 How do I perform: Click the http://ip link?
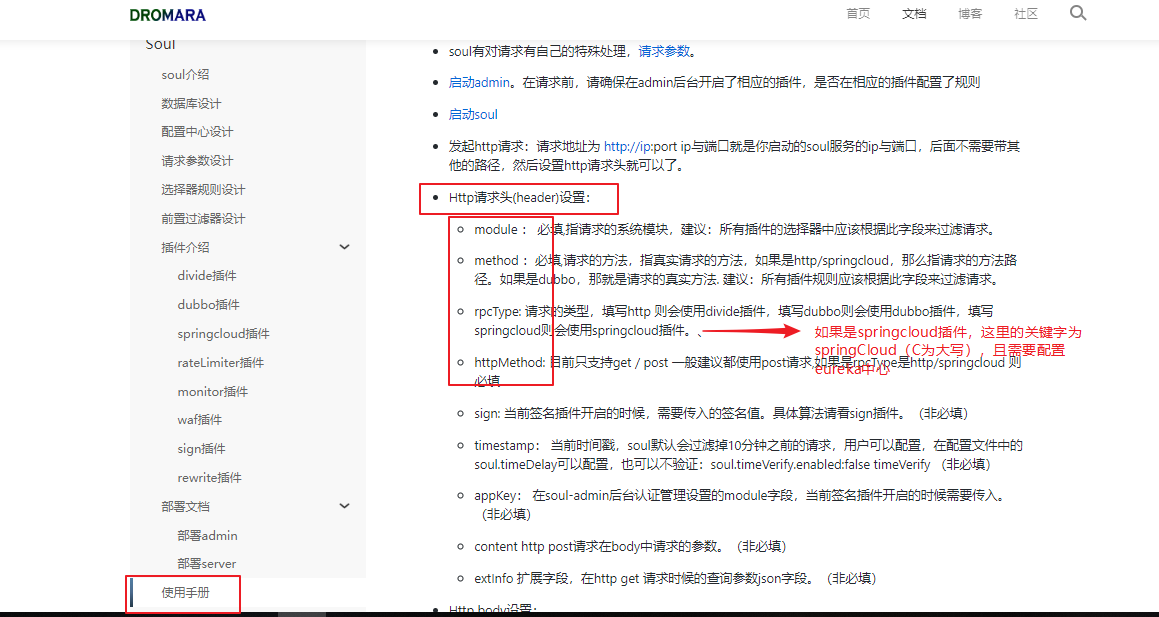pos(628,146)
